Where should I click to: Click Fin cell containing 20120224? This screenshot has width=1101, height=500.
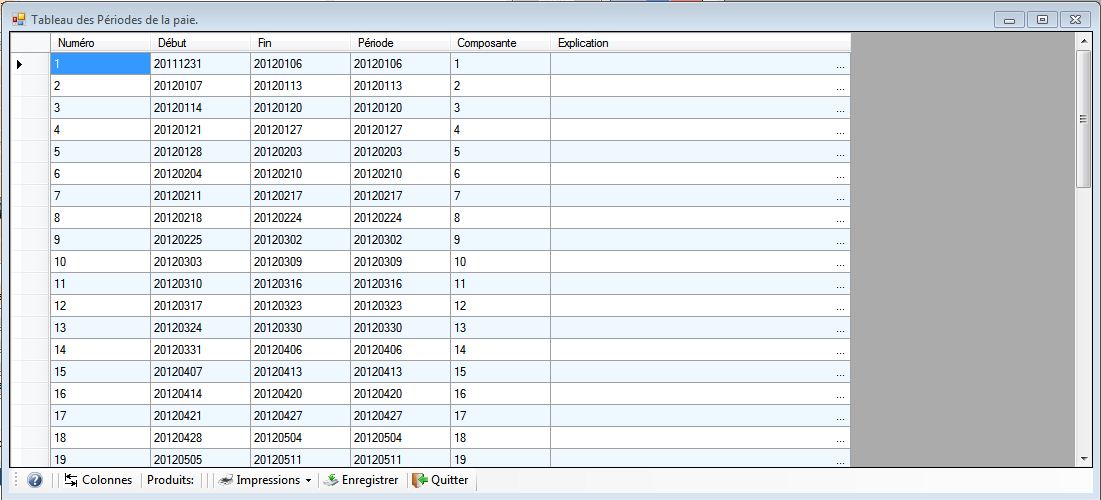point(300,218)
